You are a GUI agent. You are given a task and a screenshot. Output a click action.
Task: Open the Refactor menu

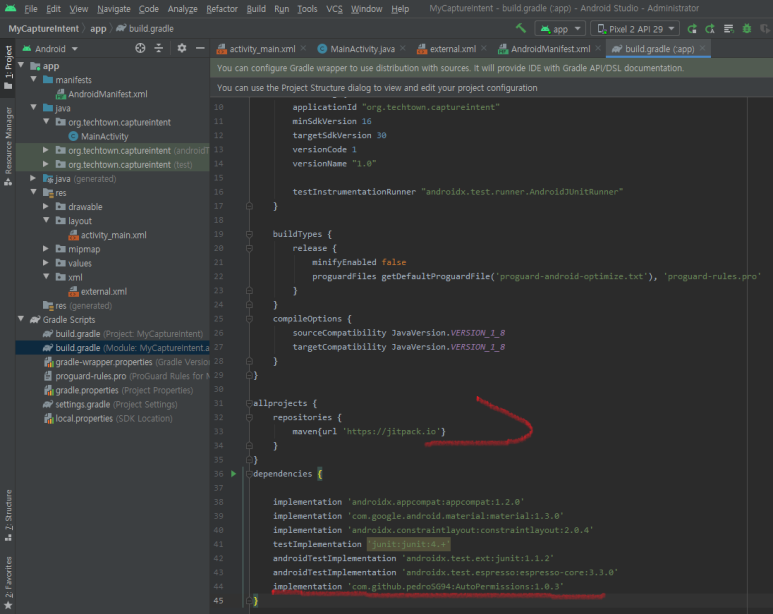(x=222, y=9)
